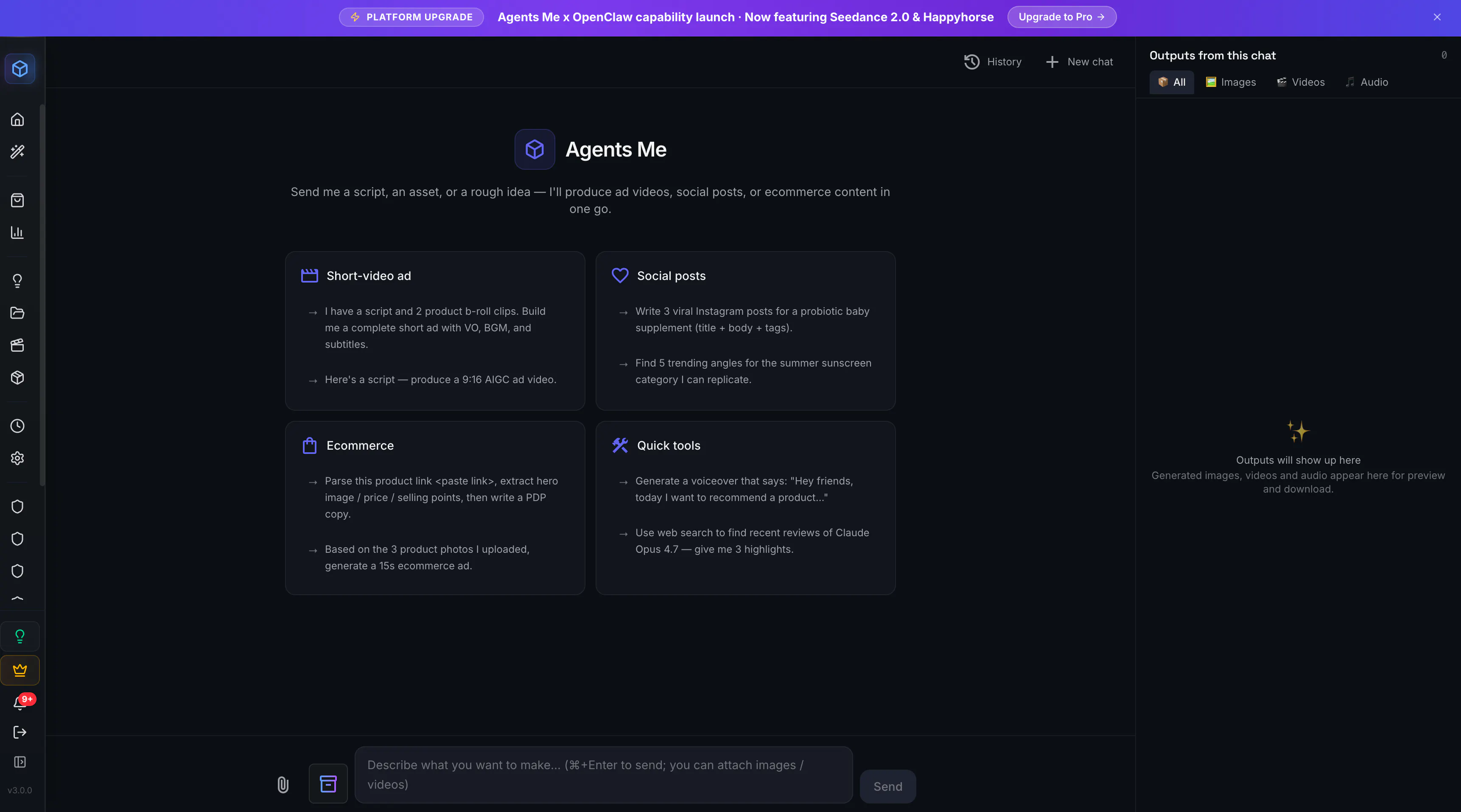This screenshot has height=812, width=1461.
Task: Switch to the All outputs tab
Action: (x=1172, y=82)
